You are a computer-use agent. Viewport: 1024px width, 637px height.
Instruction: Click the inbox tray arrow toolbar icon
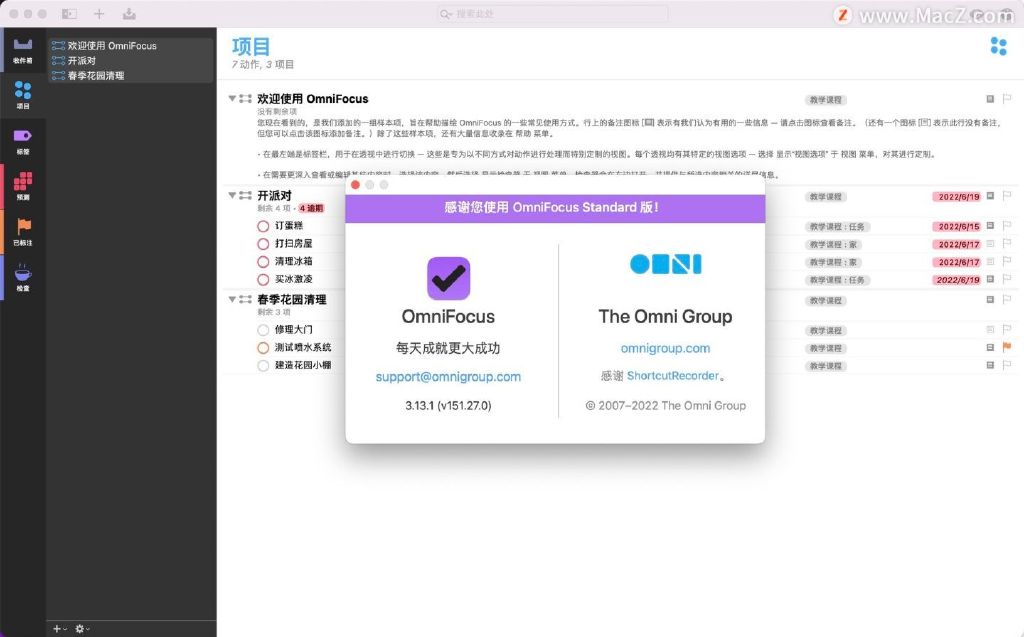(129, 14)
